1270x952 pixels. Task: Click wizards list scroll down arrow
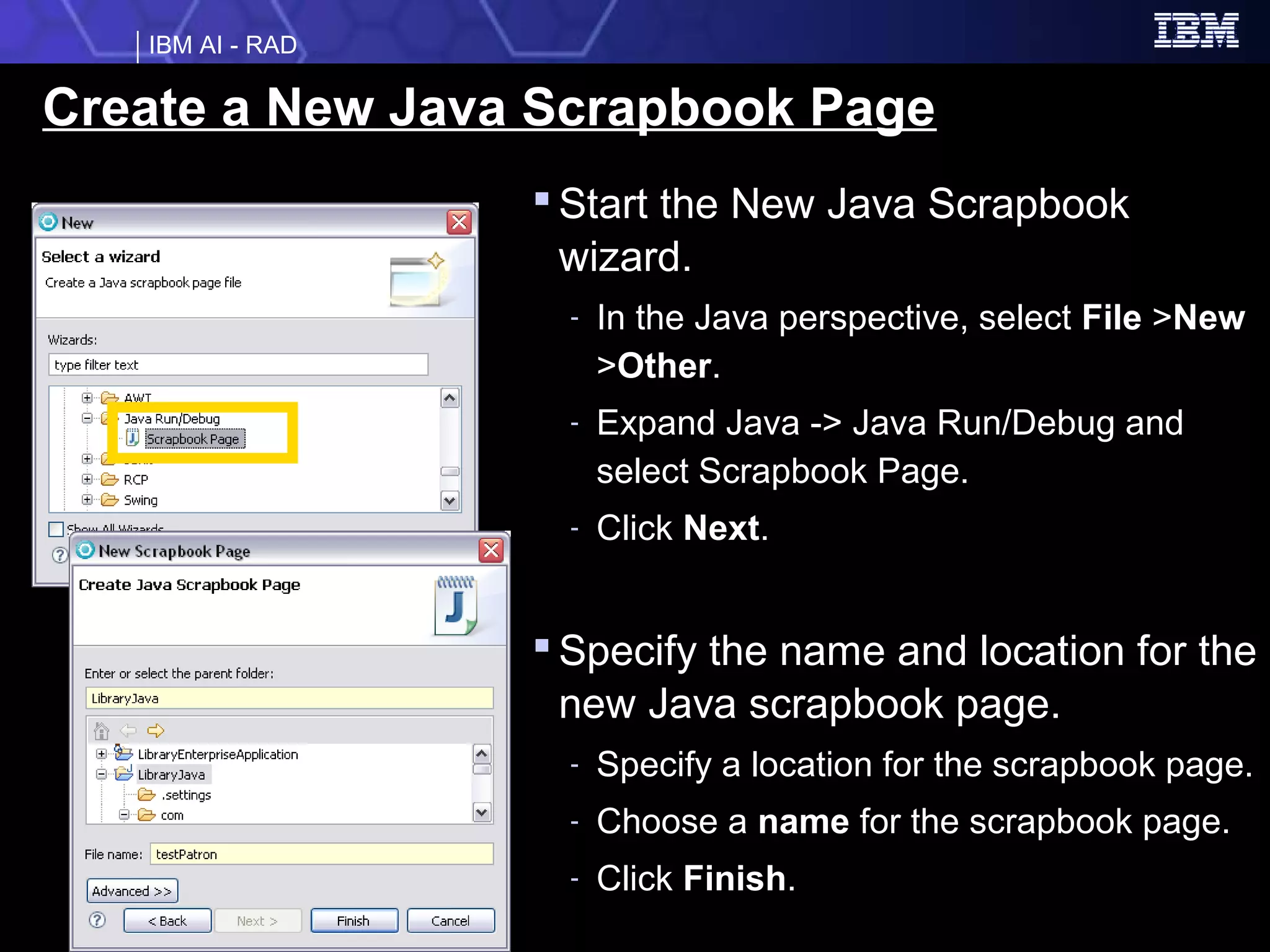click(450, 500)
